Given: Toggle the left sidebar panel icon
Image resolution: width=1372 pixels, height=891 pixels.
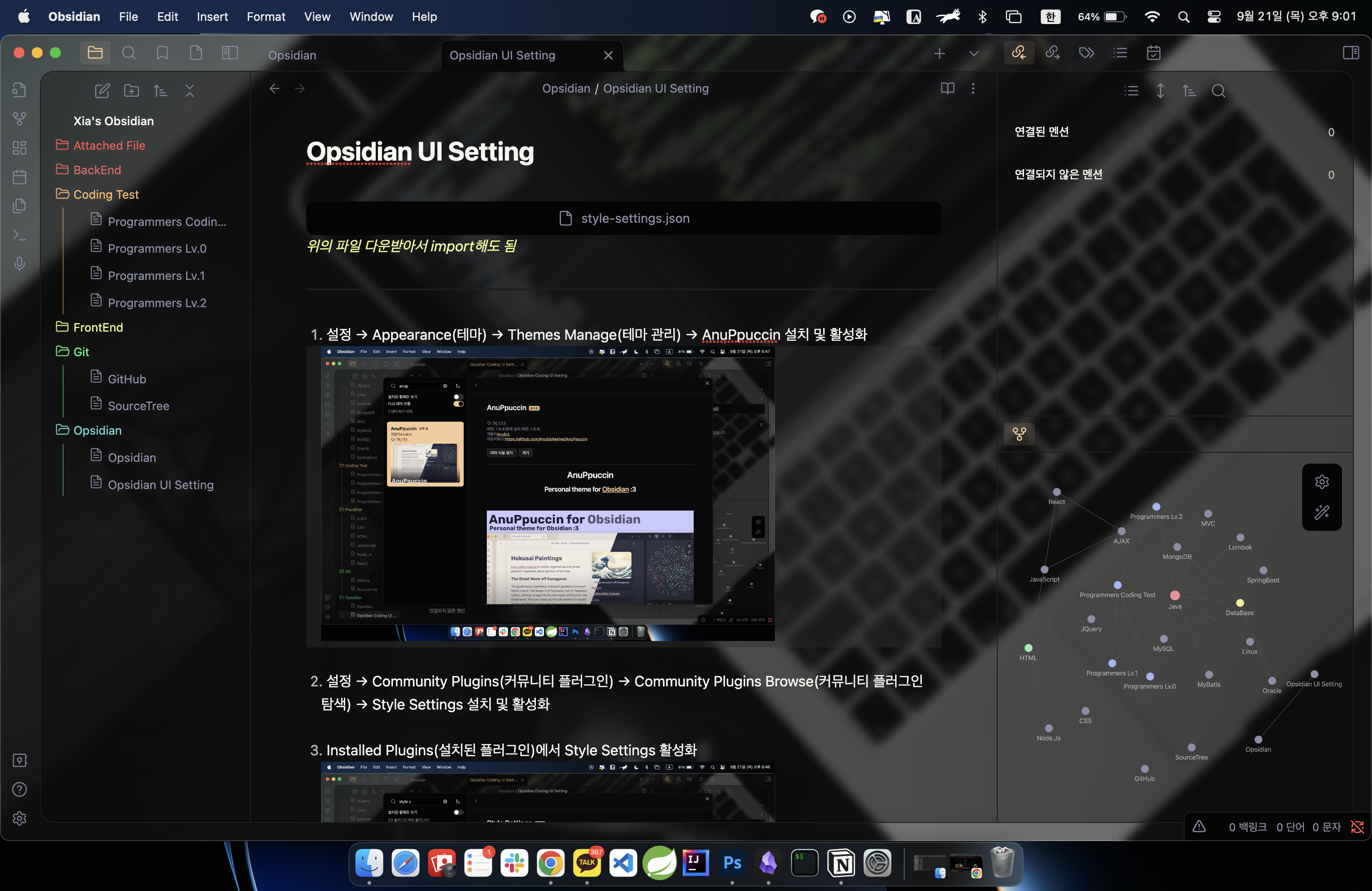Looking at the screenshot, I should point(230,53).
